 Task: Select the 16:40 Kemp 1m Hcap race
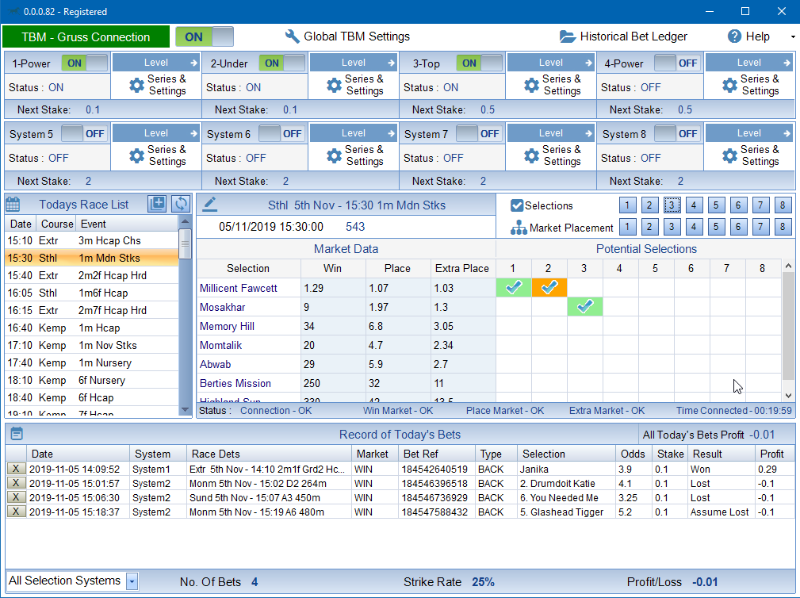(x=90, y=328)
